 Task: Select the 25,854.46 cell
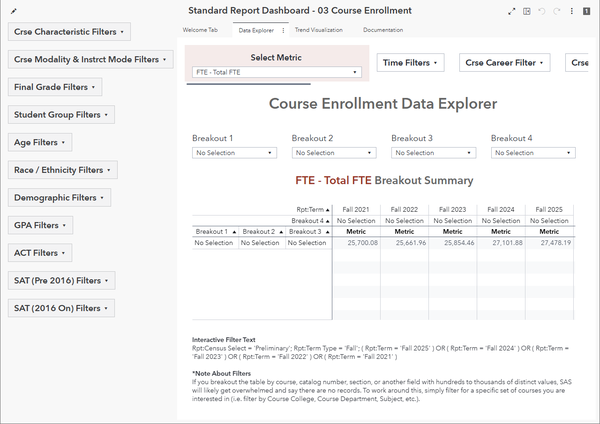pos(453,243)
